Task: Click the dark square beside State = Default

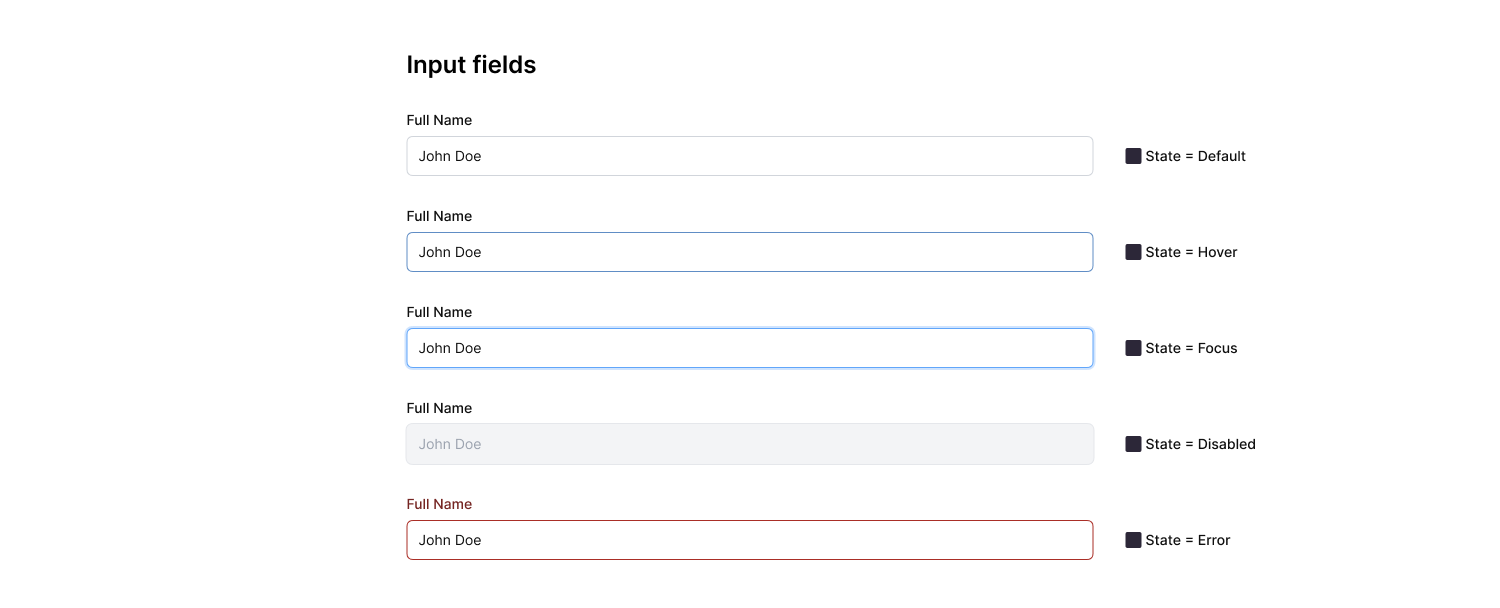Action: 1133,156
